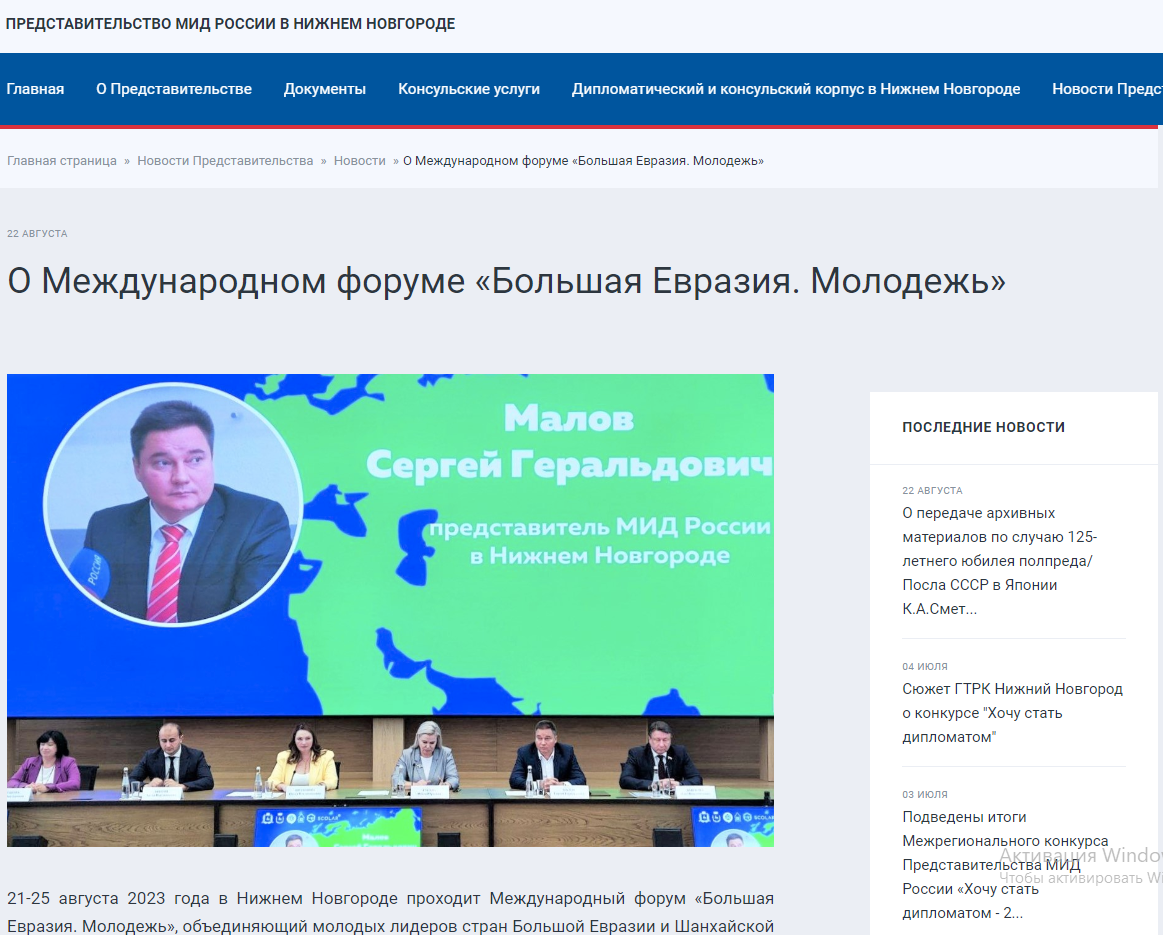Screen dimensions: 1163x935
Task: Click the ПОСЛЕДНИЕ НОВОСТИ sidebar heading
Action: [984, 427]
